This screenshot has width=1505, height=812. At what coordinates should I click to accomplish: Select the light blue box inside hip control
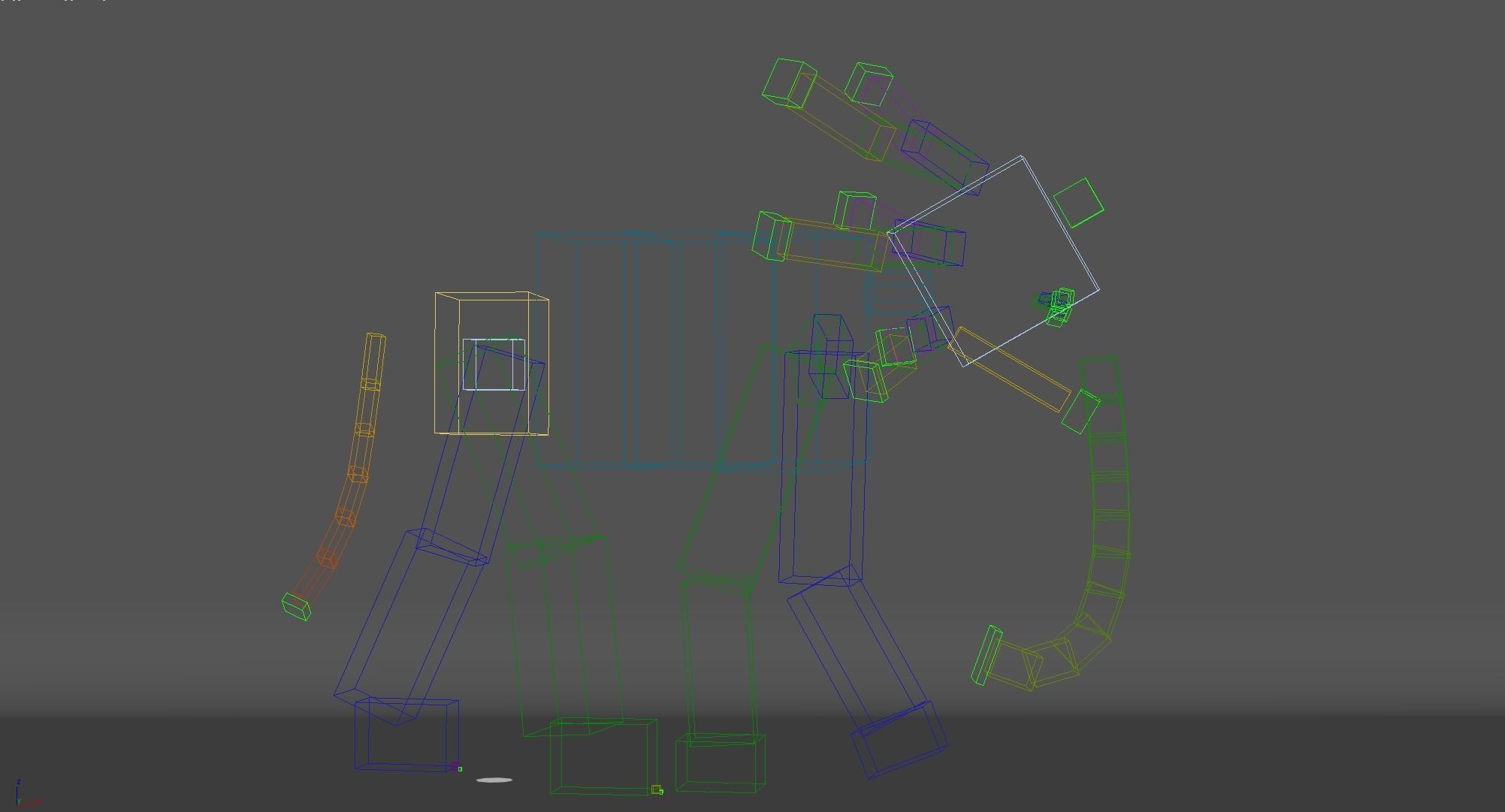(x=494, y=364)
